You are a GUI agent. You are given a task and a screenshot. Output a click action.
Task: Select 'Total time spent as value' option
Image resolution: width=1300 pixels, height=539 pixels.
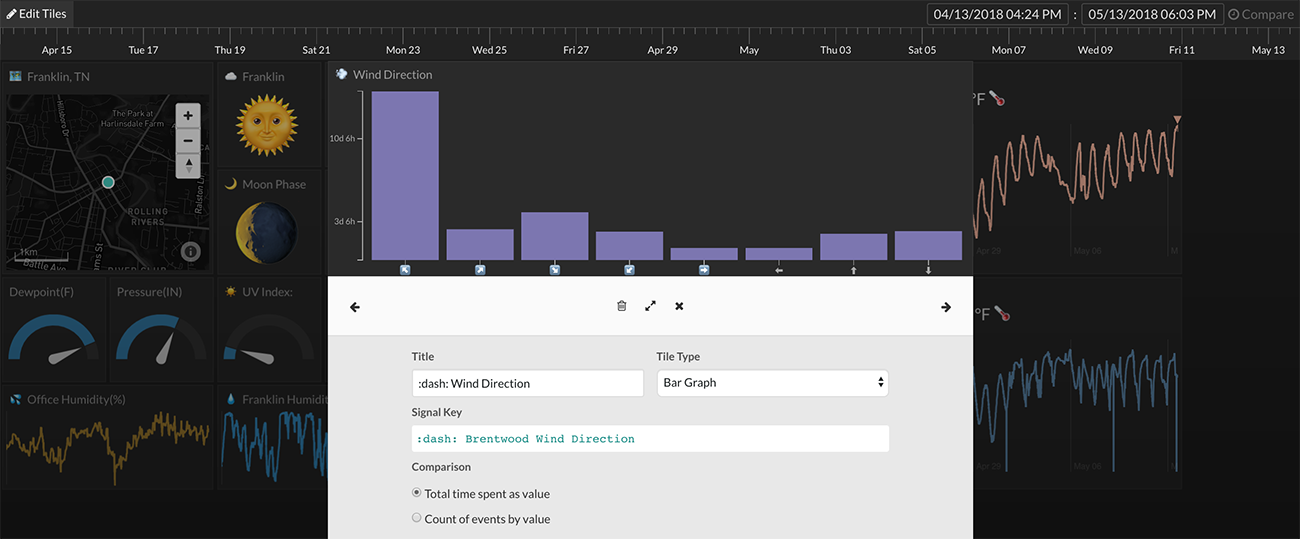pyautogui.click(x=417, y=493)
